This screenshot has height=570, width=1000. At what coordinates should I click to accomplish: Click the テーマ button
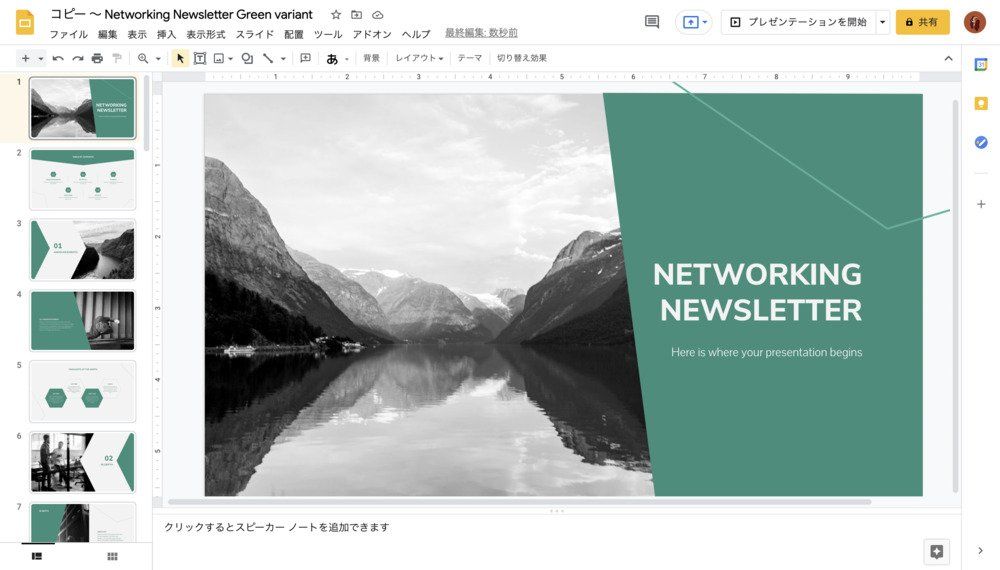[x=470, y=58]
